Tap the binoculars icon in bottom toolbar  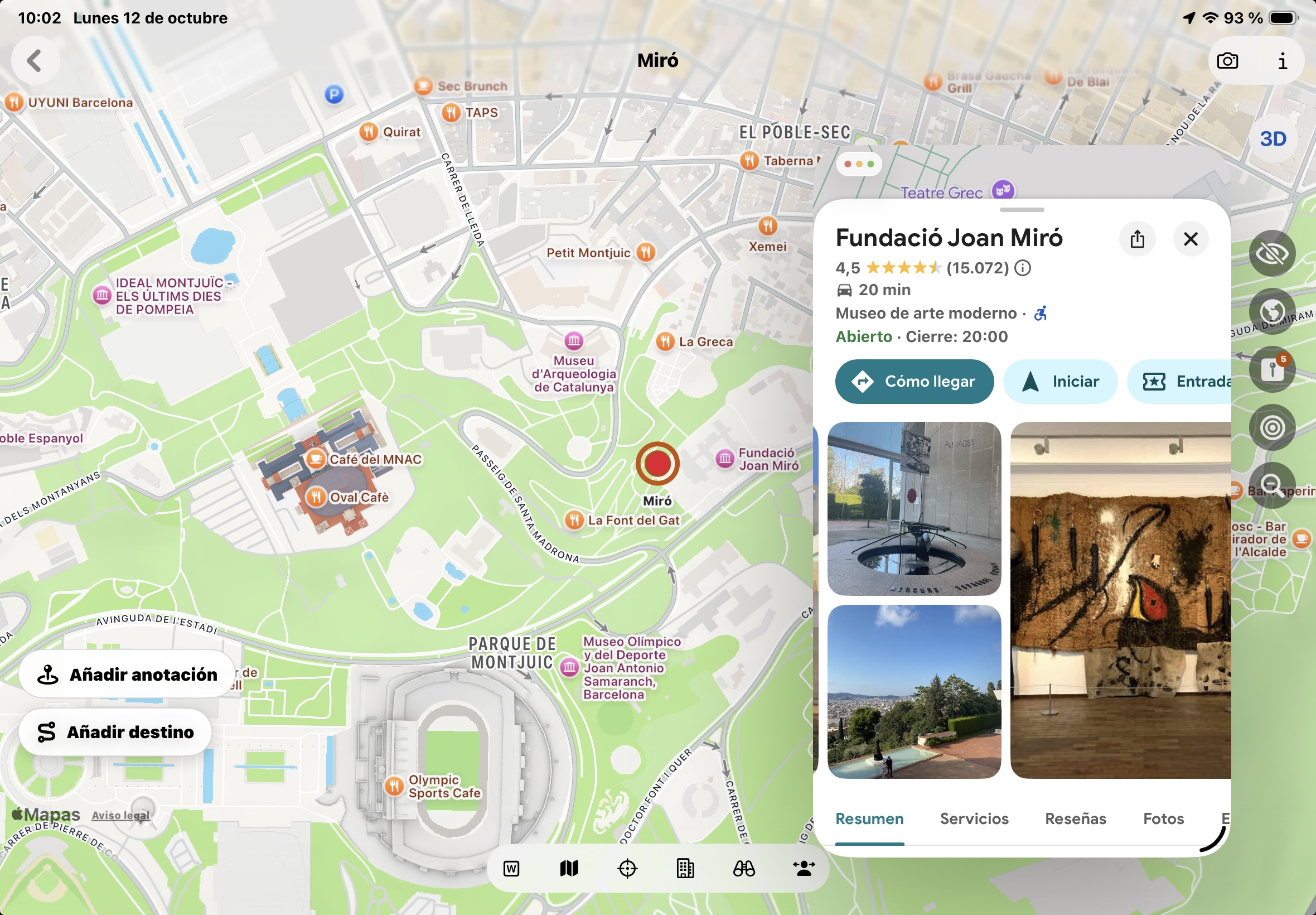744,869
